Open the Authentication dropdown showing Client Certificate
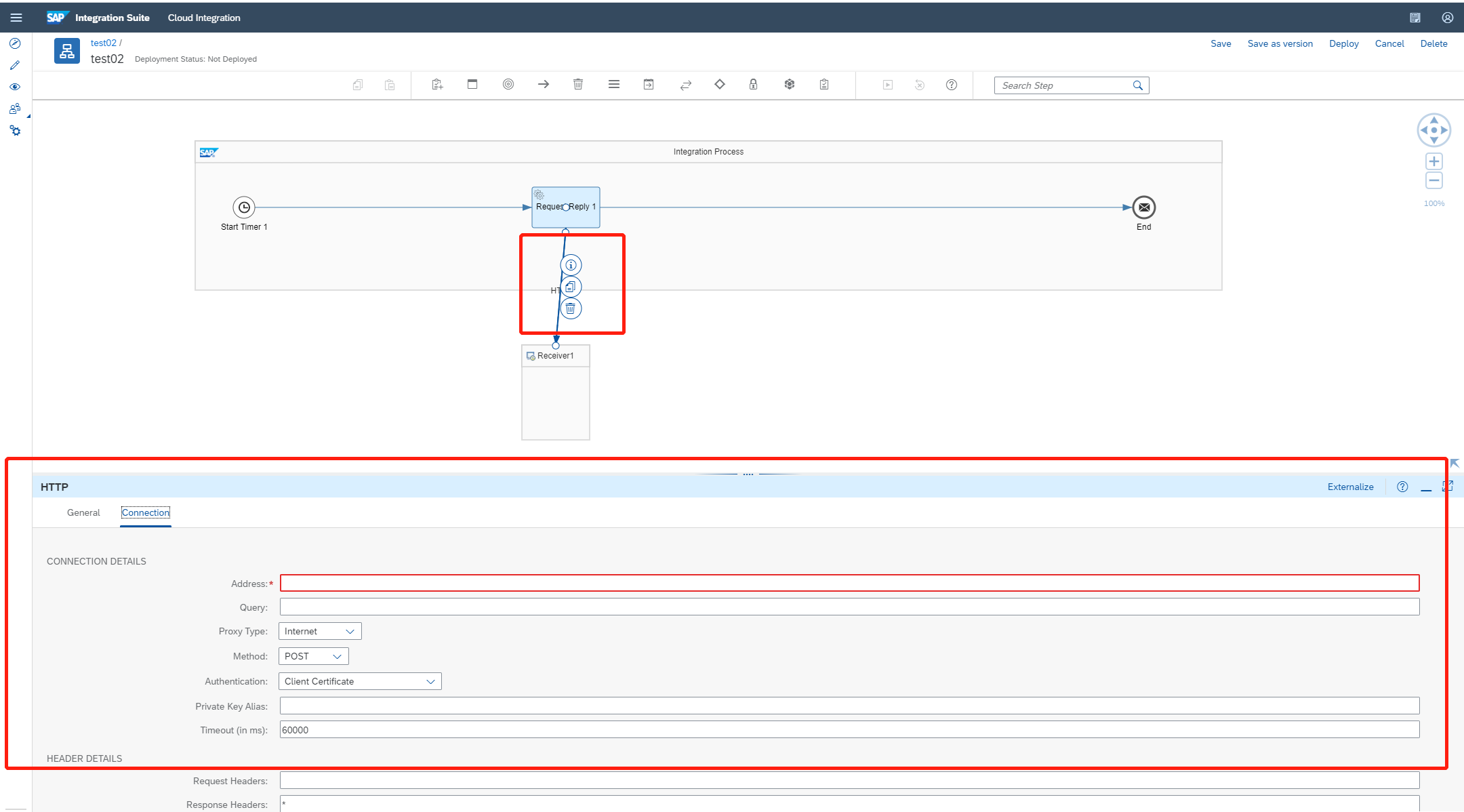 coord(360,681)
